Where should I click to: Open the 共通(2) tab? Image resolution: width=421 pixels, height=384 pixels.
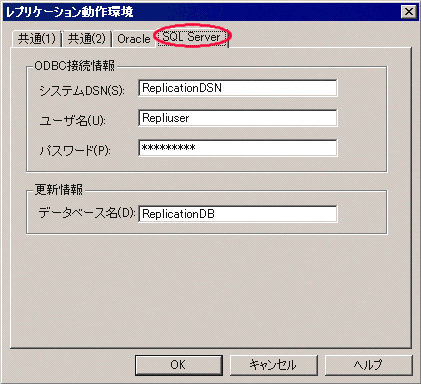click(87, 39)
